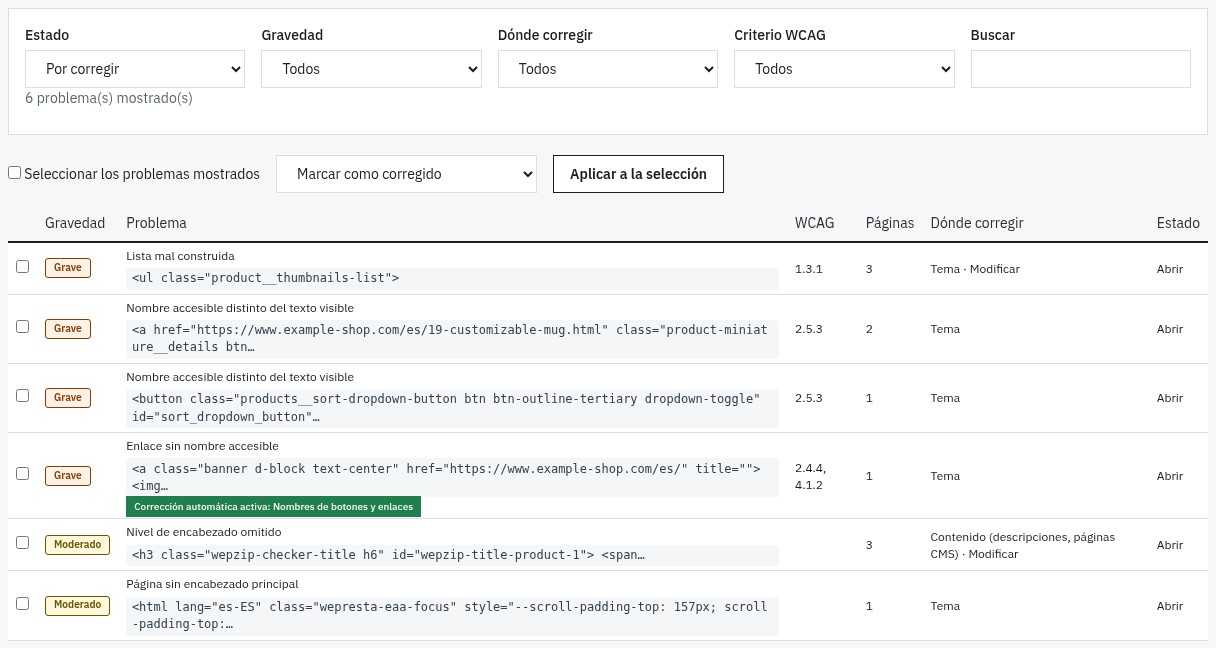Tick the Nivel de encabezado omitido checkbox
This screenshot has width=1216, height=648.
[x=23, y=543]
